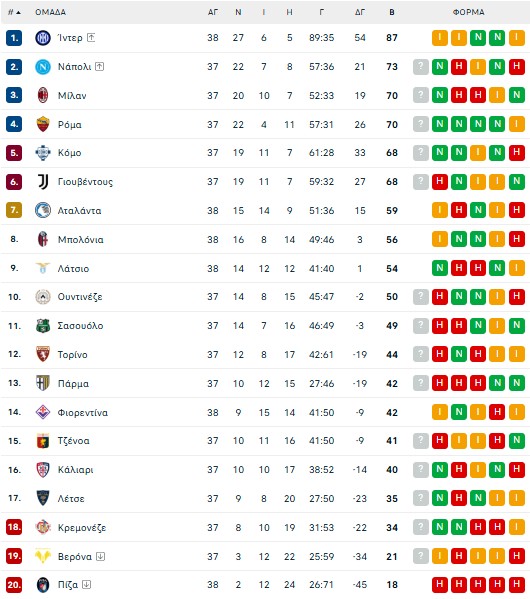Screen dimensions: 530x599
Task: Click the ΦΟΡΜΑ column header
Action: 468,12
